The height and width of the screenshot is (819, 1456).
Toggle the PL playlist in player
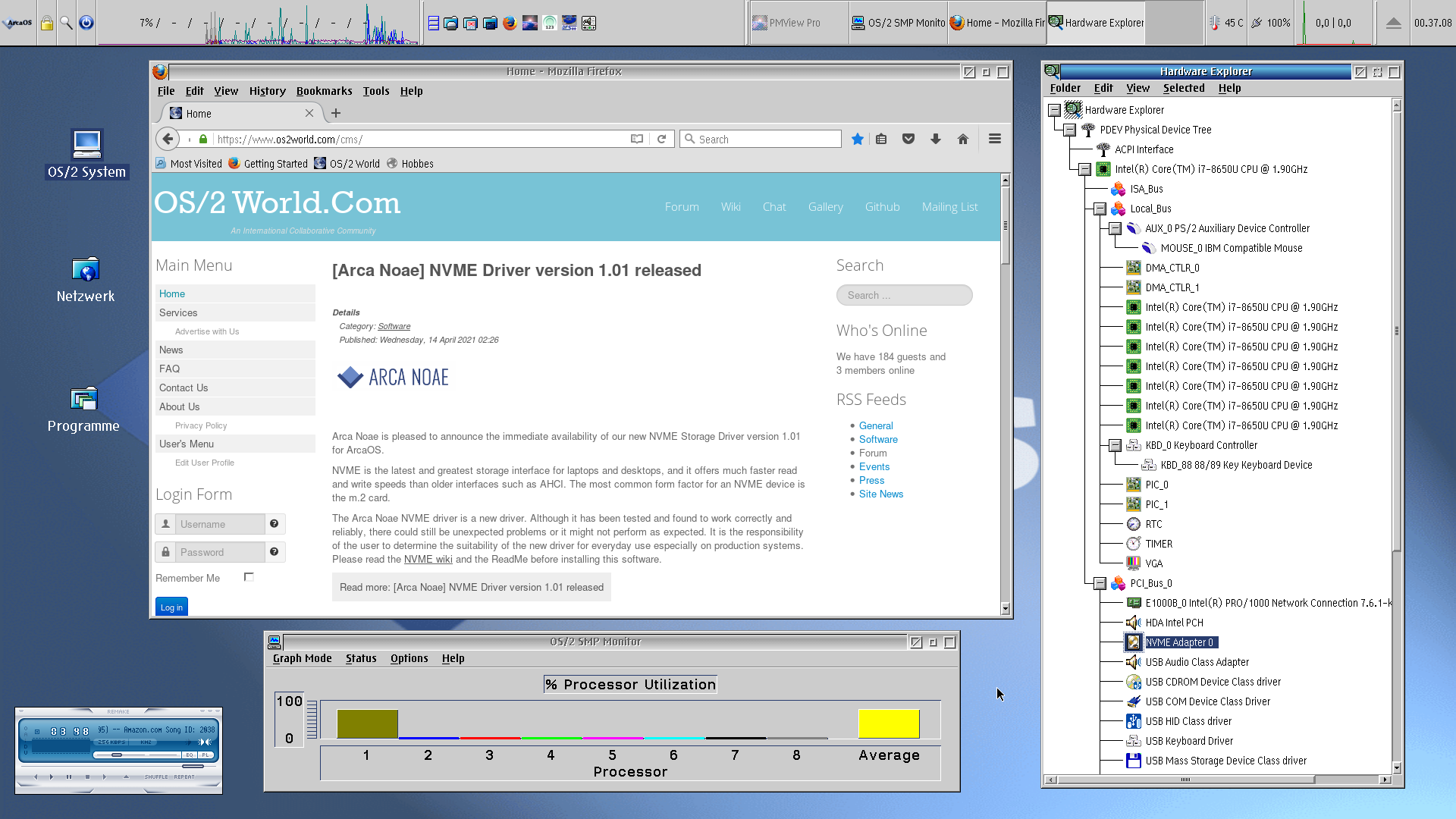click(x=206, y=755)
